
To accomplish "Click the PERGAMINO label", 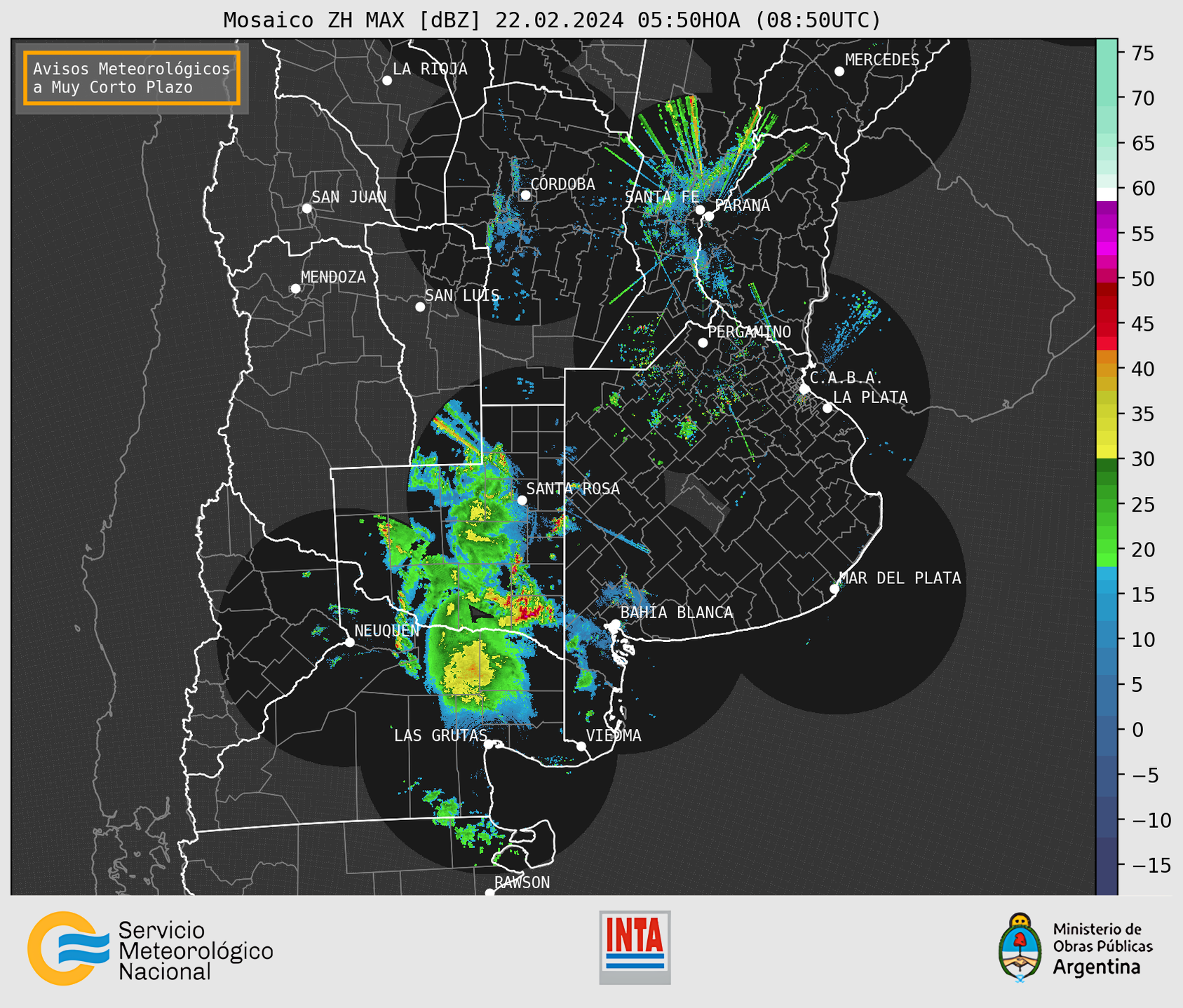I will pos(749,332).
